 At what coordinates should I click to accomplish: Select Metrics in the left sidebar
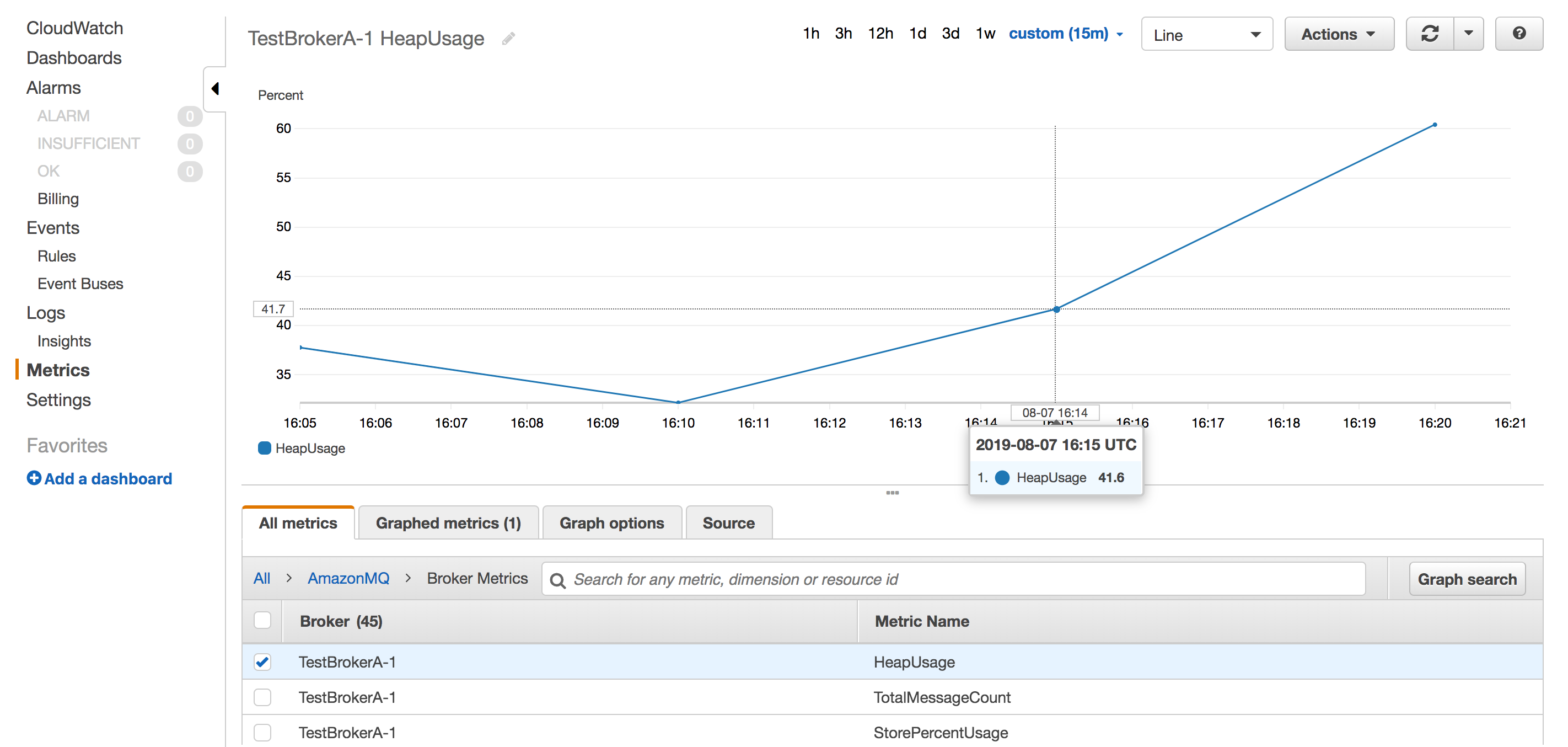[x=58, y=370]
